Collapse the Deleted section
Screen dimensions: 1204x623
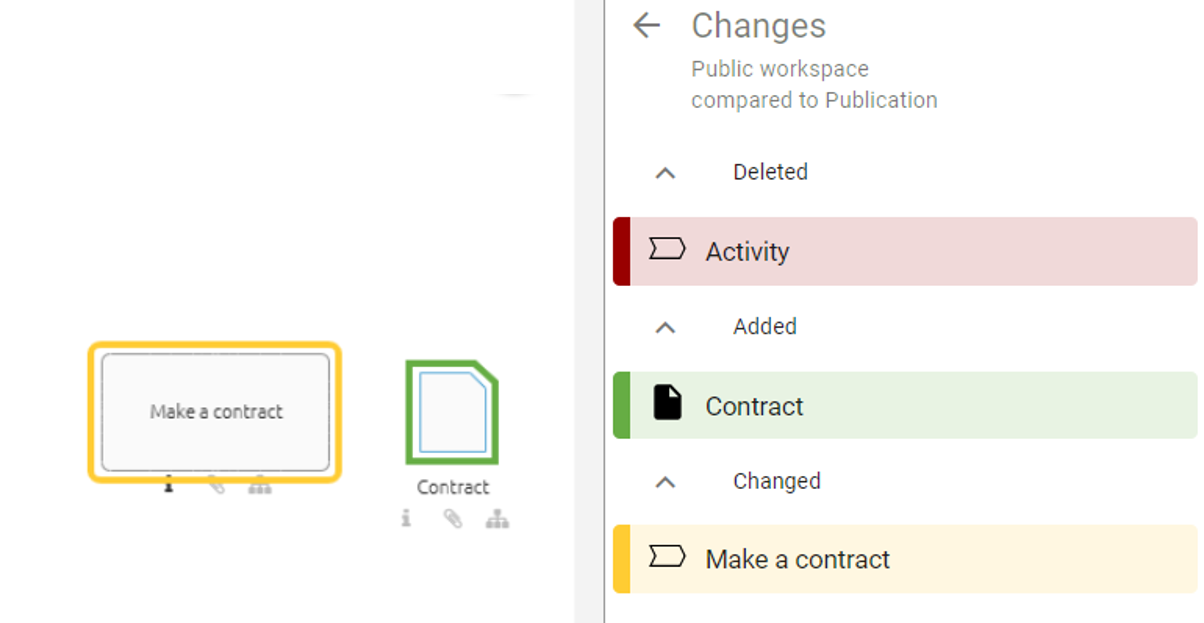[x=665, y=172]
